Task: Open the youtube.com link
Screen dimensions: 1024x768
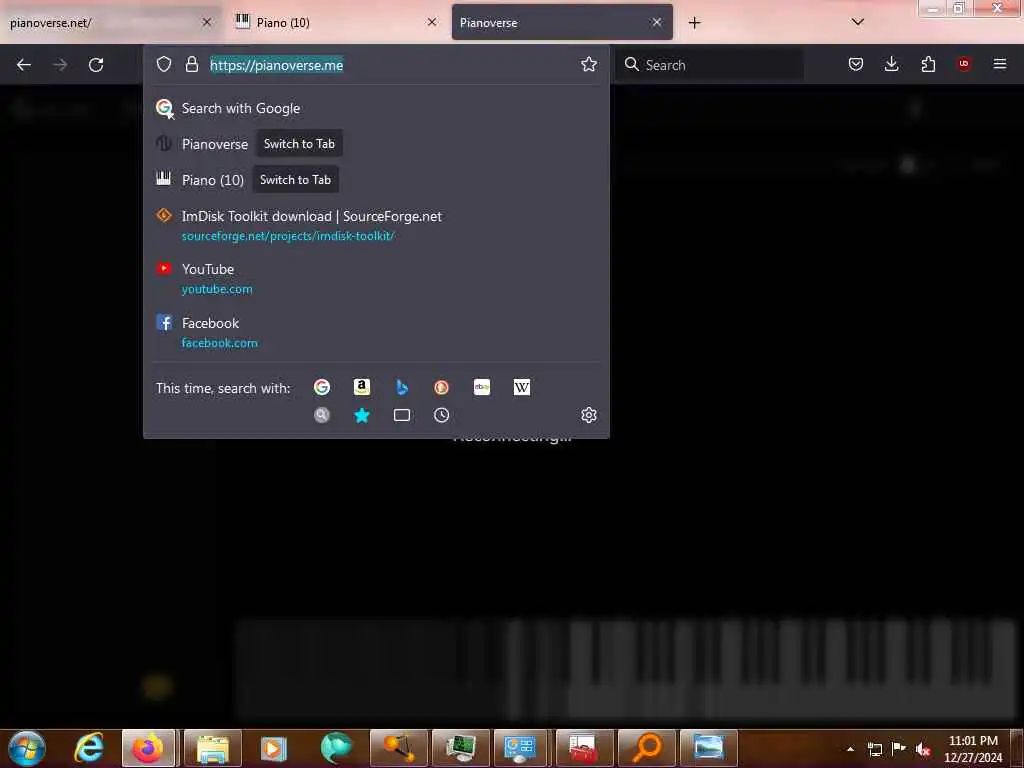Action: pyautogui.click(x=217, y=289)
